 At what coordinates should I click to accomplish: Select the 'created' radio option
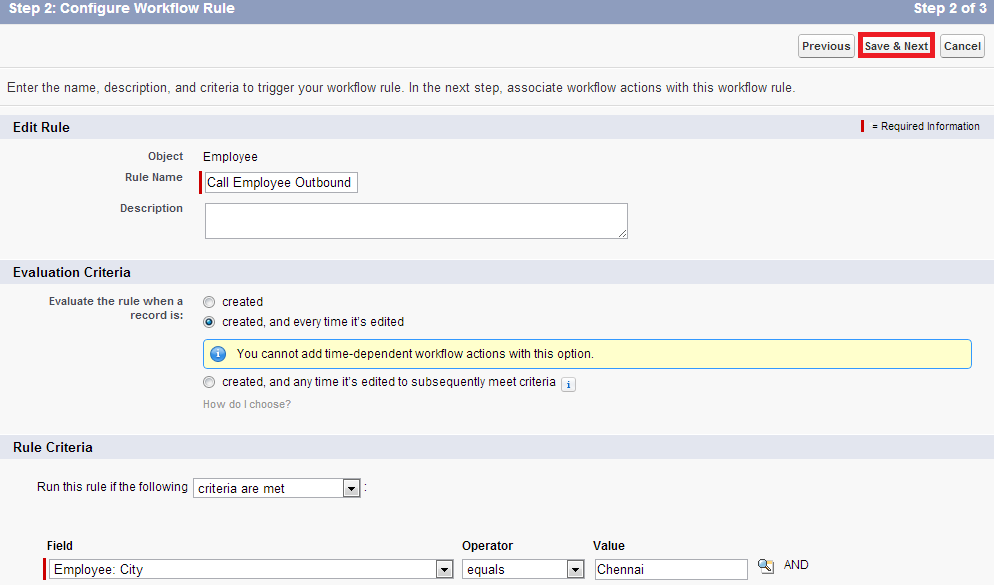[209, 302]
